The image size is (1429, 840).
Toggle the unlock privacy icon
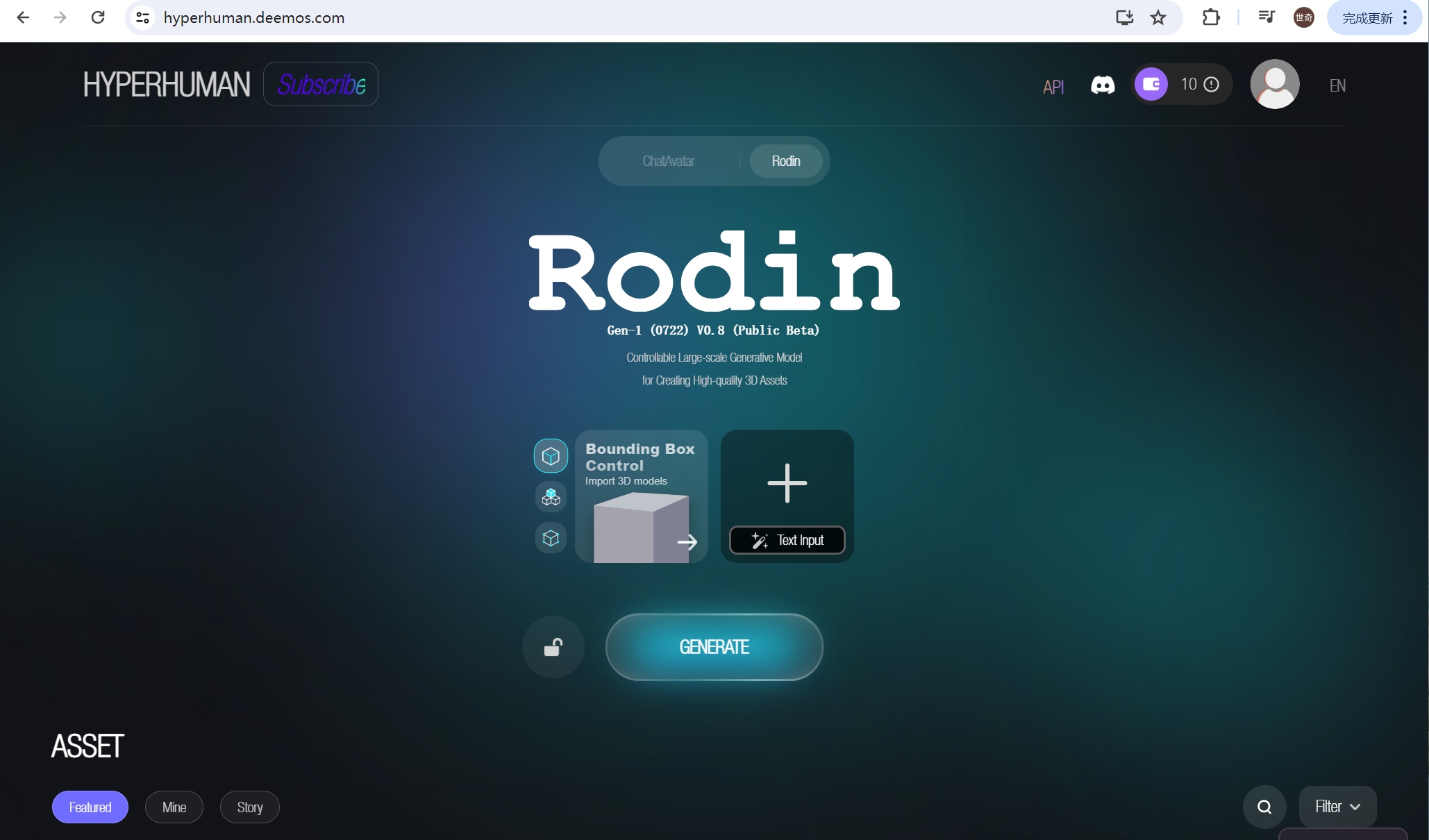coord(553,647)
